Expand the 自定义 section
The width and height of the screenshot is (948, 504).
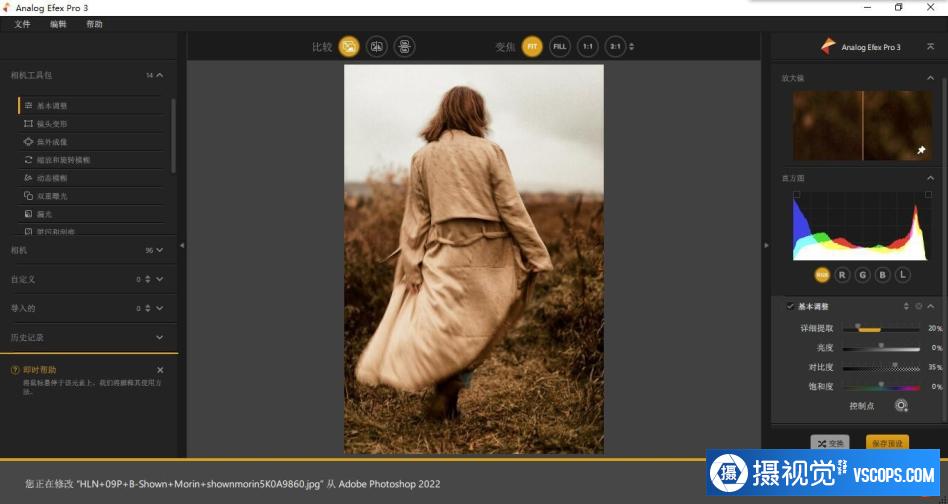point(160,279)
